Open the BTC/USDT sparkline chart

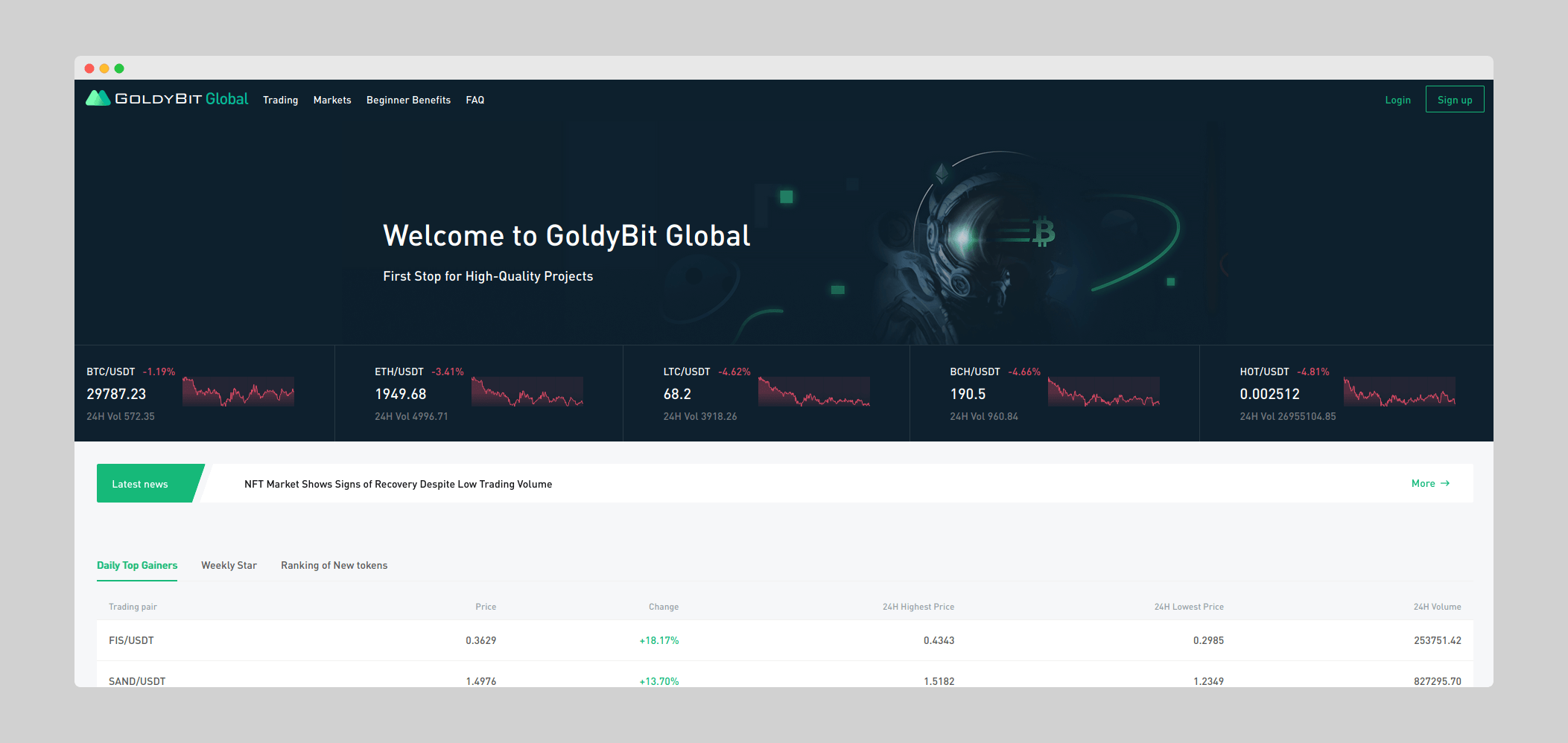[238, 392]
